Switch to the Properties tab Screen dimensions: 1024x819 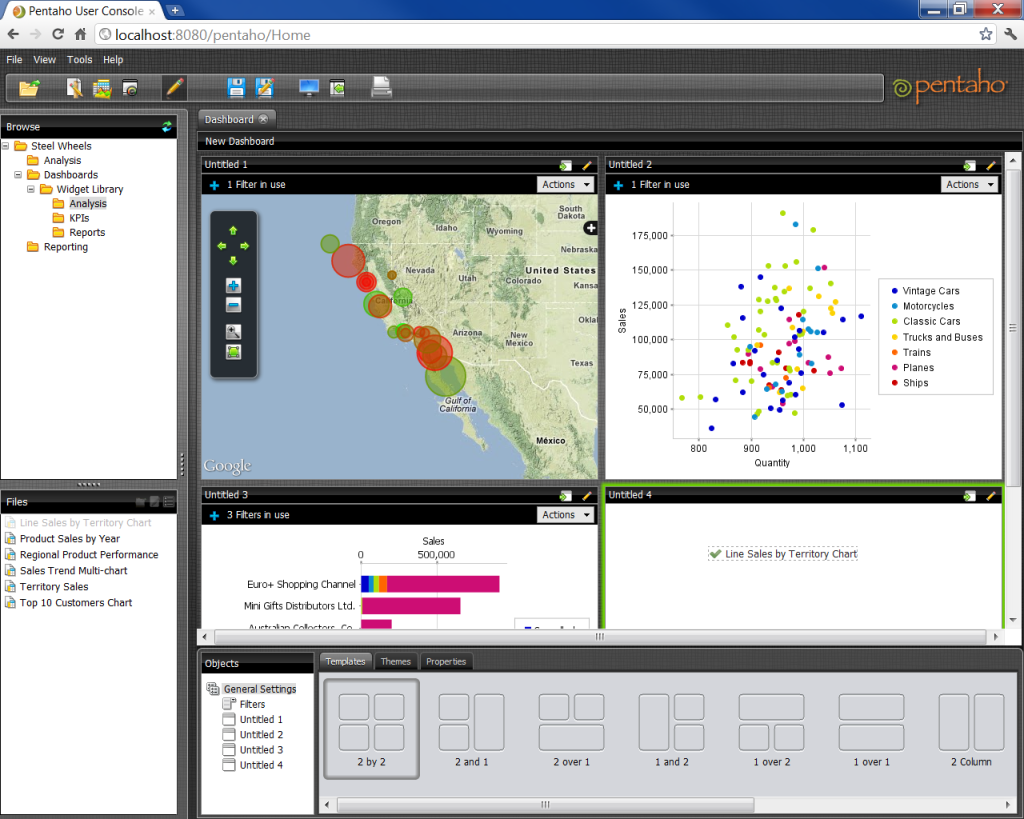click(x=446, y=662)
